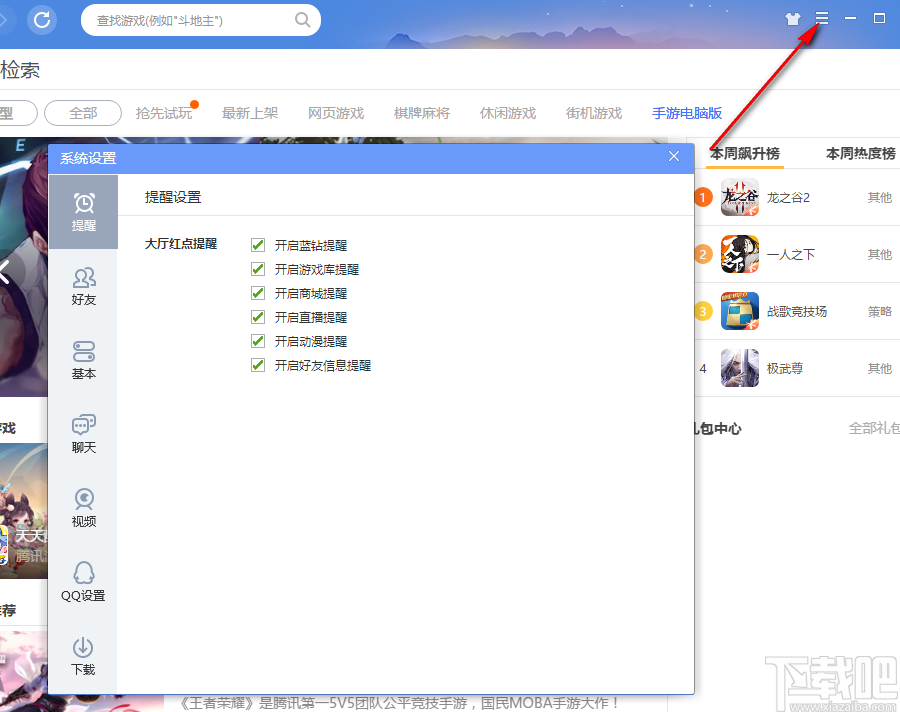900x712 pixels.
Task: Click the refresh icon in the toolbar
Action: click(x=41, y=19)
